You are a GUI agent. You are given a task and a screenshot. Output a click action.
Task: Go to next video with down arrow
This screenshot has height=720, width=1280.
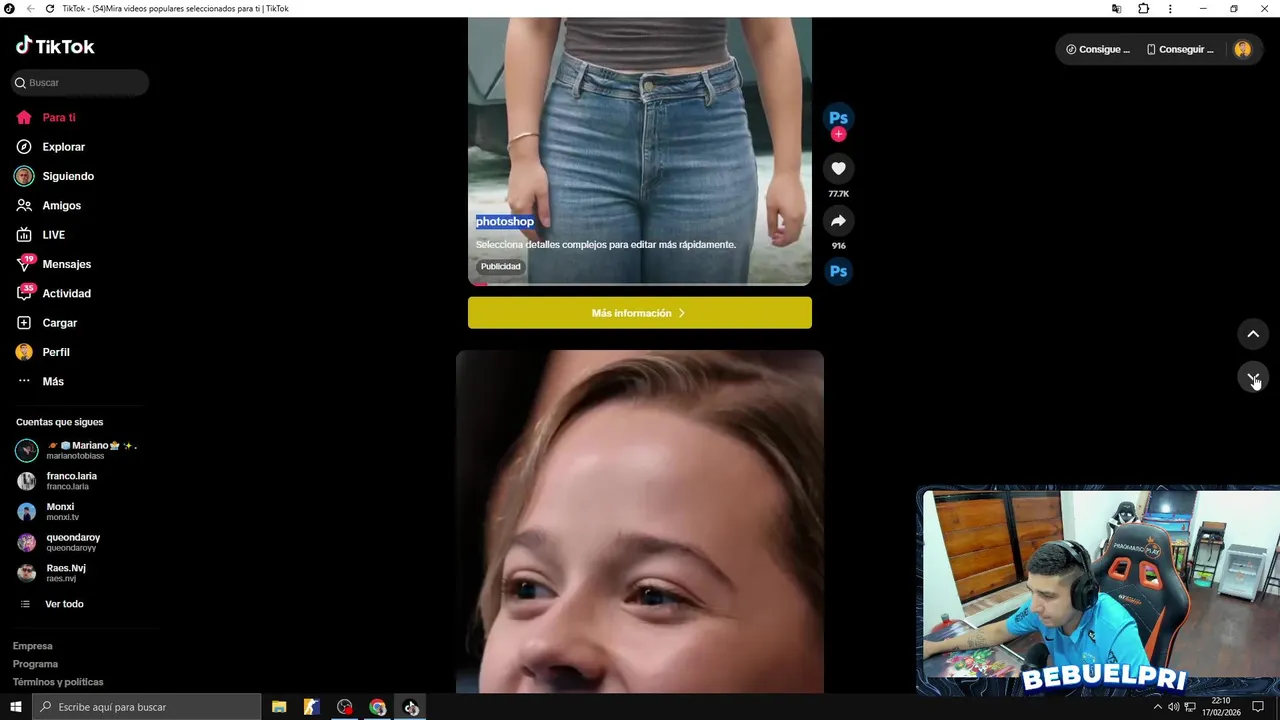tap(1253, 377)
